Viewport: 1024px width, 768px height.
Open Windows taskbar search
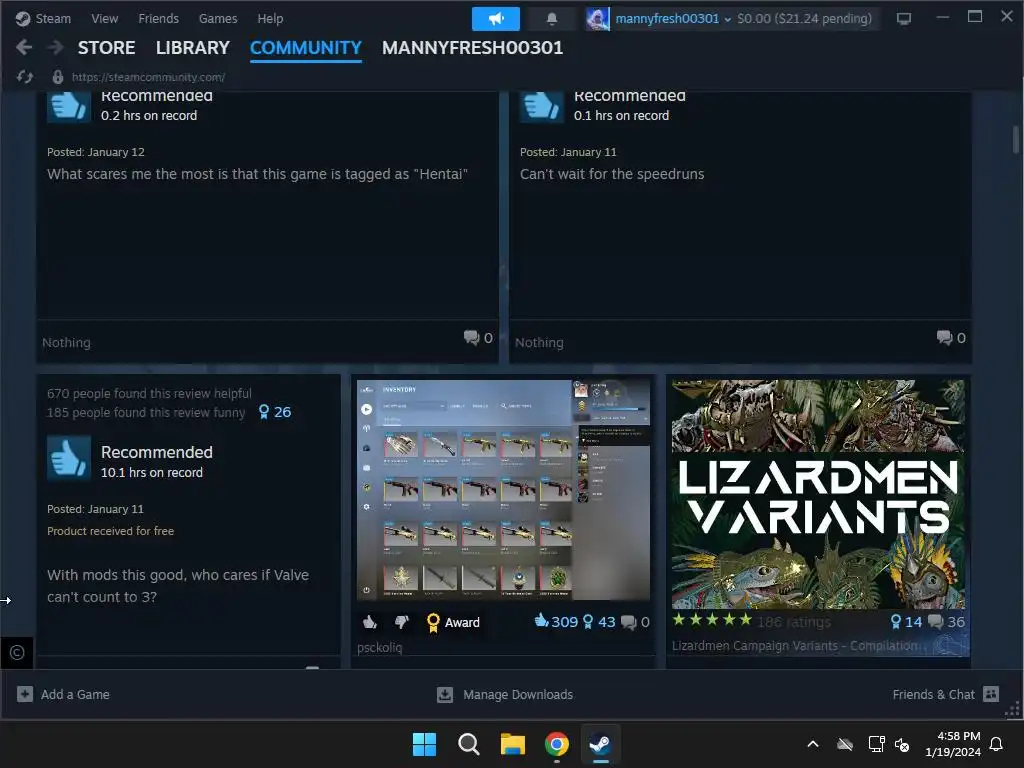tap(468, 744)
